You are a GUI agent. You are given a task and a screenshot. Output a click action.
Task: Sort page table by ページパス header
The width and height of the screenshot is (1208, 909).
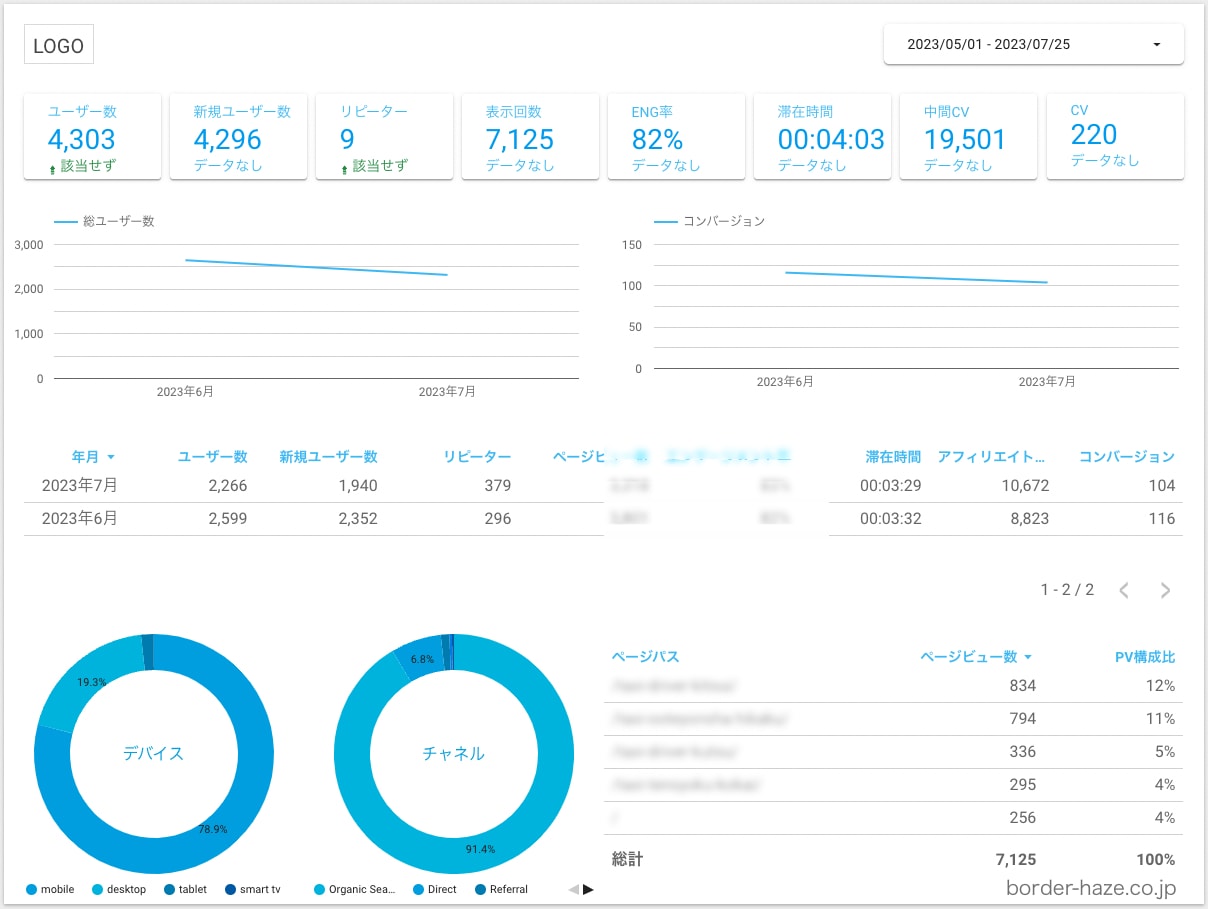[645, 657]
